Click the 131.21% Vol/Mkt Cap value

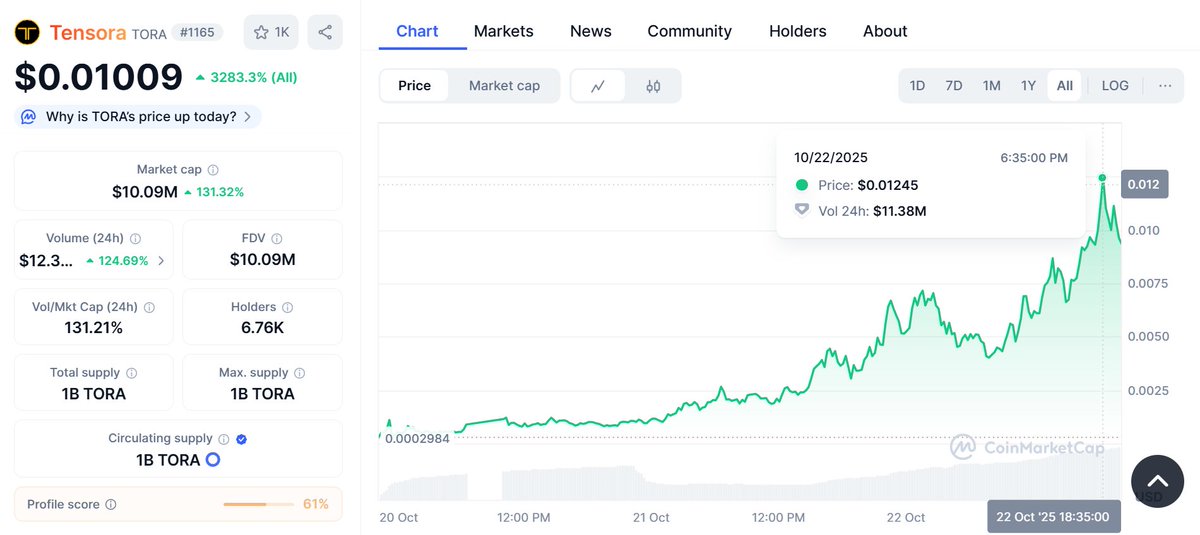coord(92,328)
